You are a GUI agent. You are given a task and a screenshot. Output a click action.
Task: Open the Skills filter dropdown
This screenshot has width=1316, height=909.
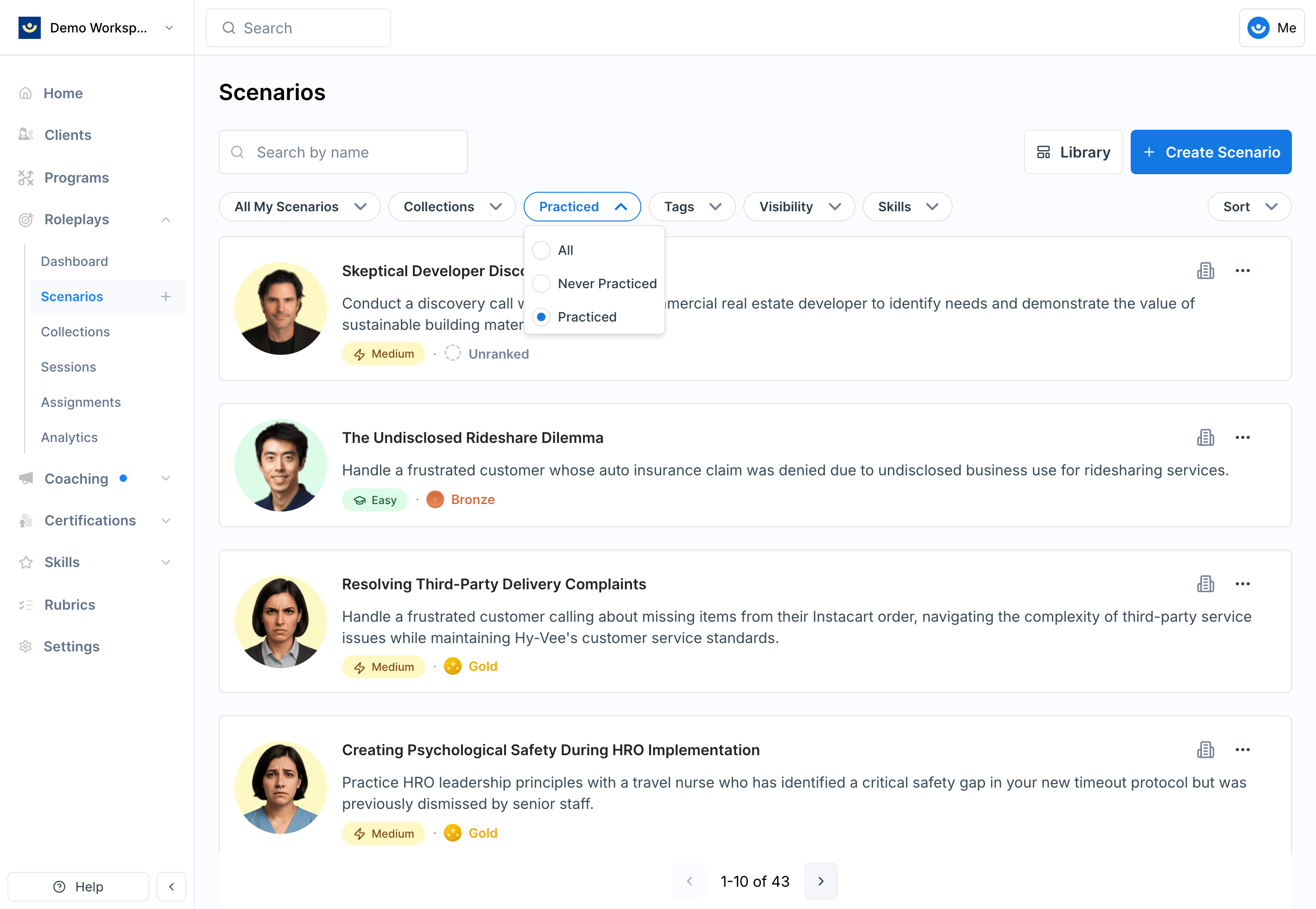point(907,207)
